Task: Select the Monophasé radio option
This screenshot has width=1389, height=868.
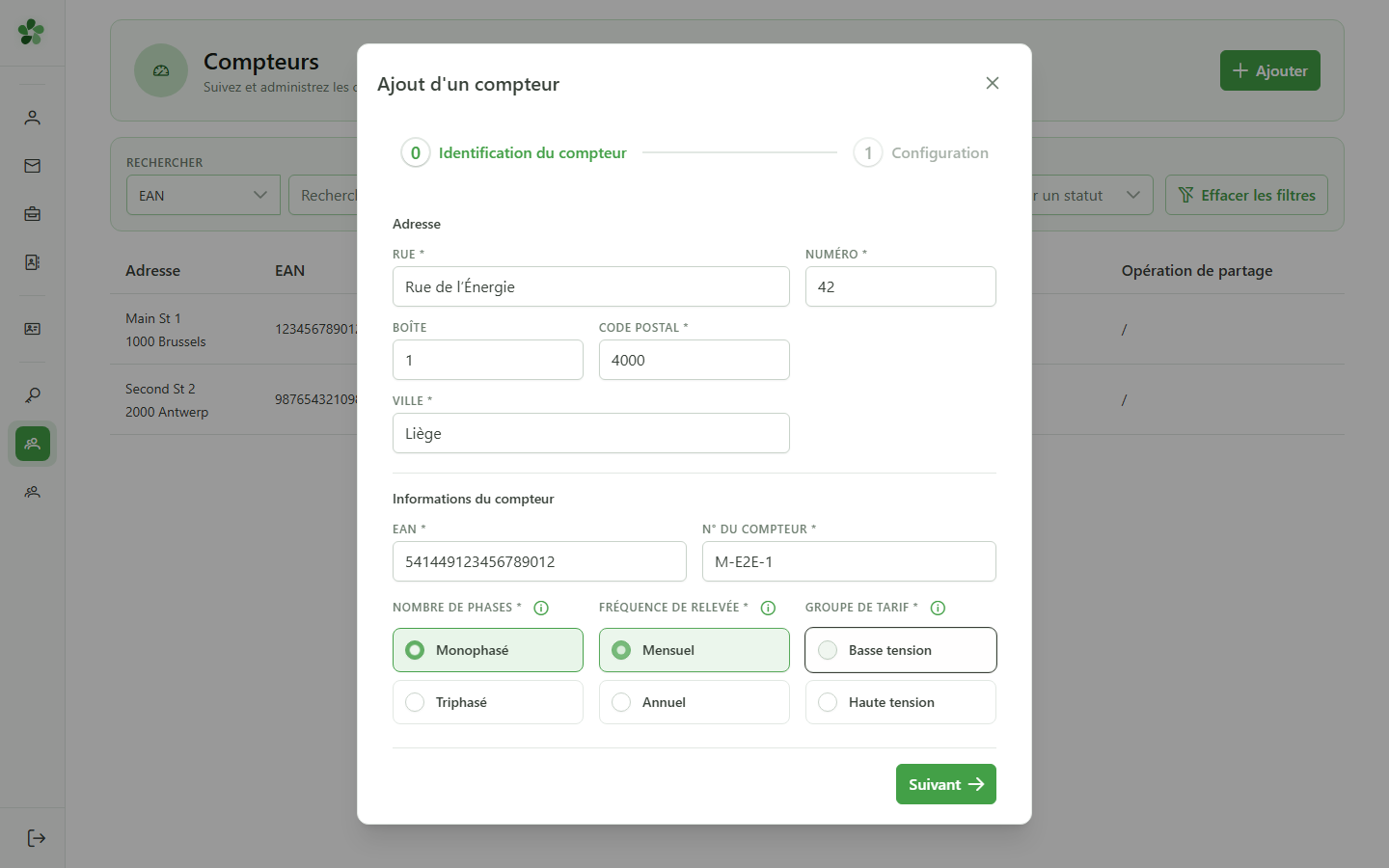Action: (x=488, y=650)
